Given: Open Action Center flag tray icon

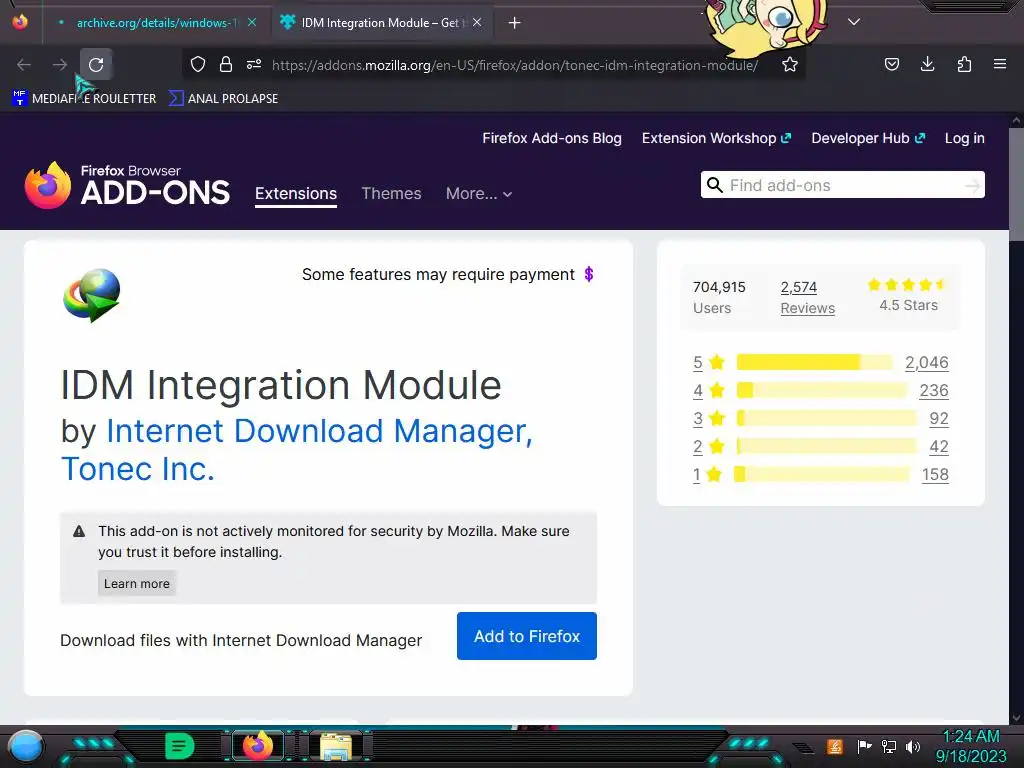Looking at the screenshot, I should [x=865, y=746].
